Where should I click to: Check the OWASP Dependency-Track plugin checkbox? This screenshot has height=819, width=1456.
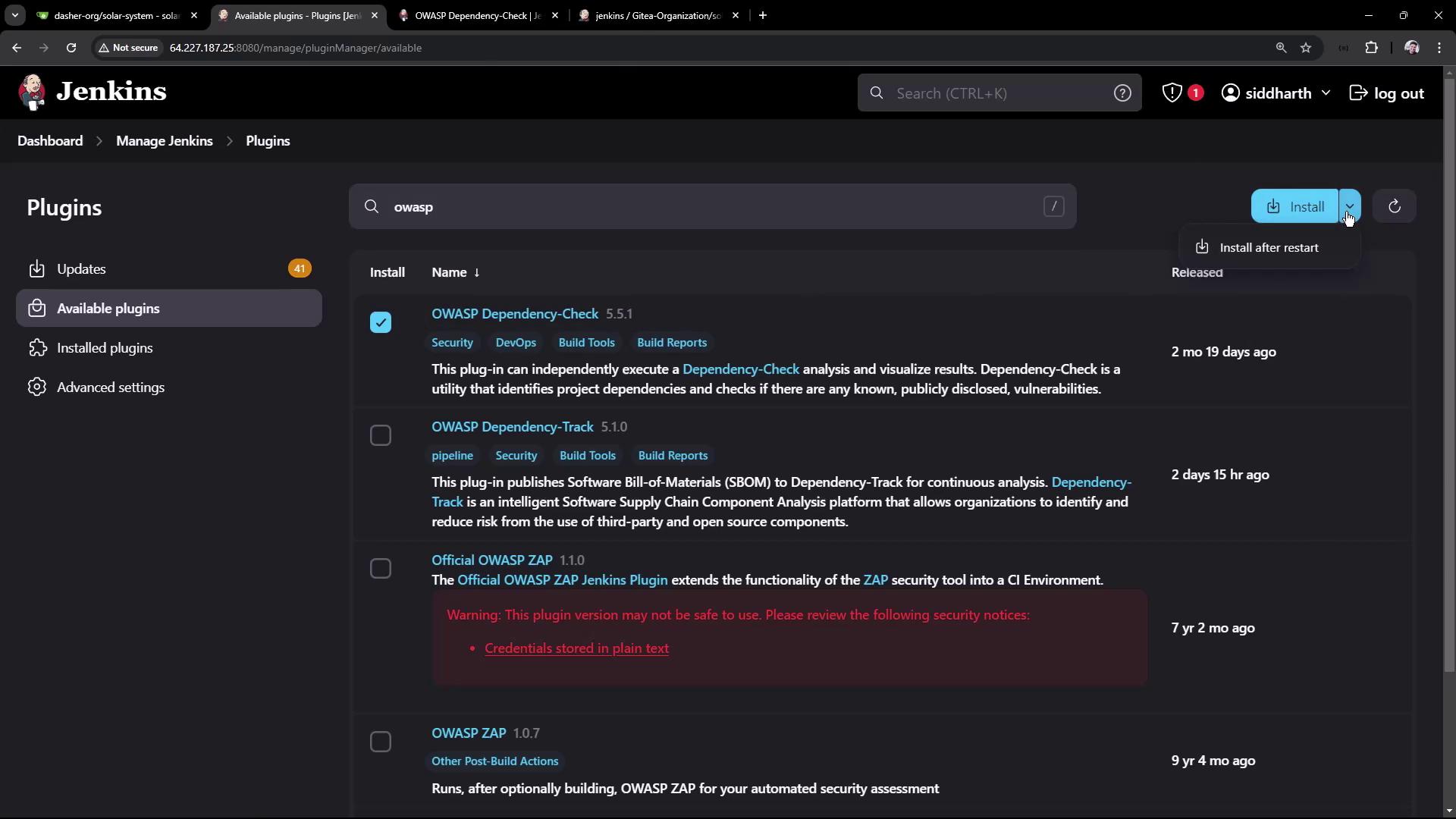[381, 435]
